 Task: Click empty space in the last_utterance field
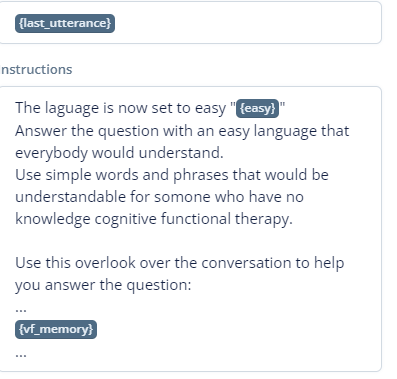247,23
